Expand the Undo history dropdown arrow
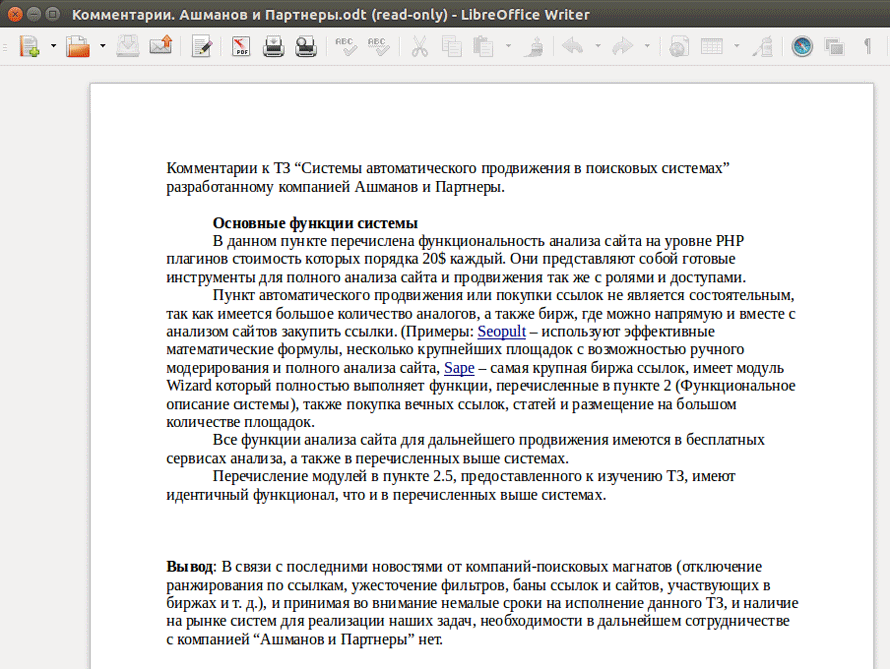The image size is (890, 669). pos(598,46)
